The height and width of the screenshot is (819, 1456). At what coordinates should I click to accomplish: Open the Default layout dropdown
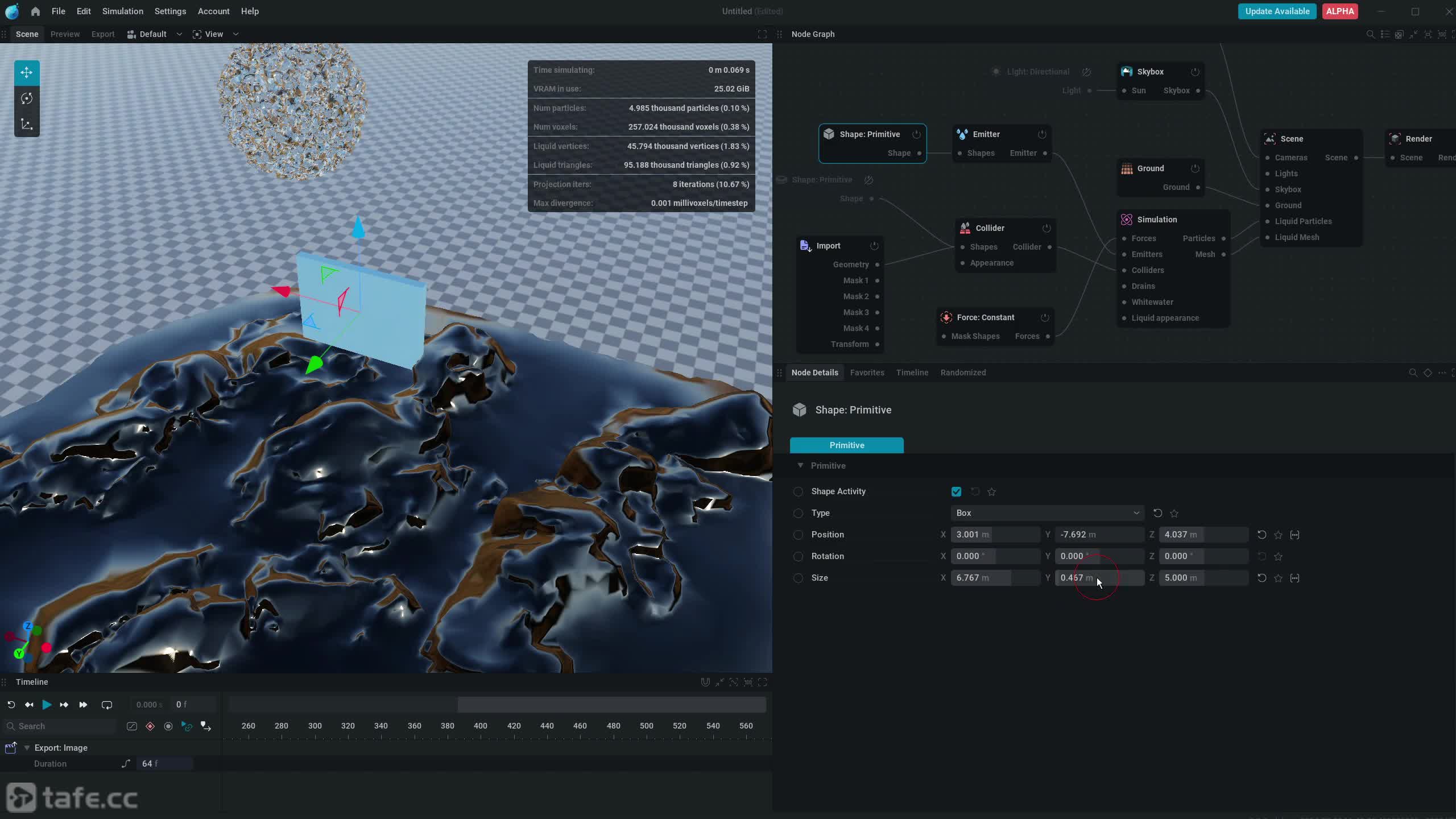(155, 34)
